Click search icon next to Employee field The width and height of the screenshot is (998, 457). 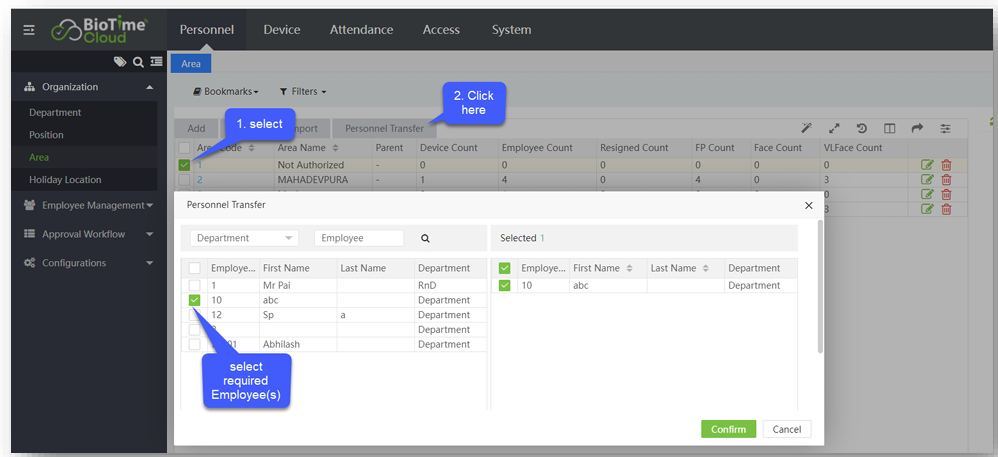pyautogui.click(x=425, y=239)
